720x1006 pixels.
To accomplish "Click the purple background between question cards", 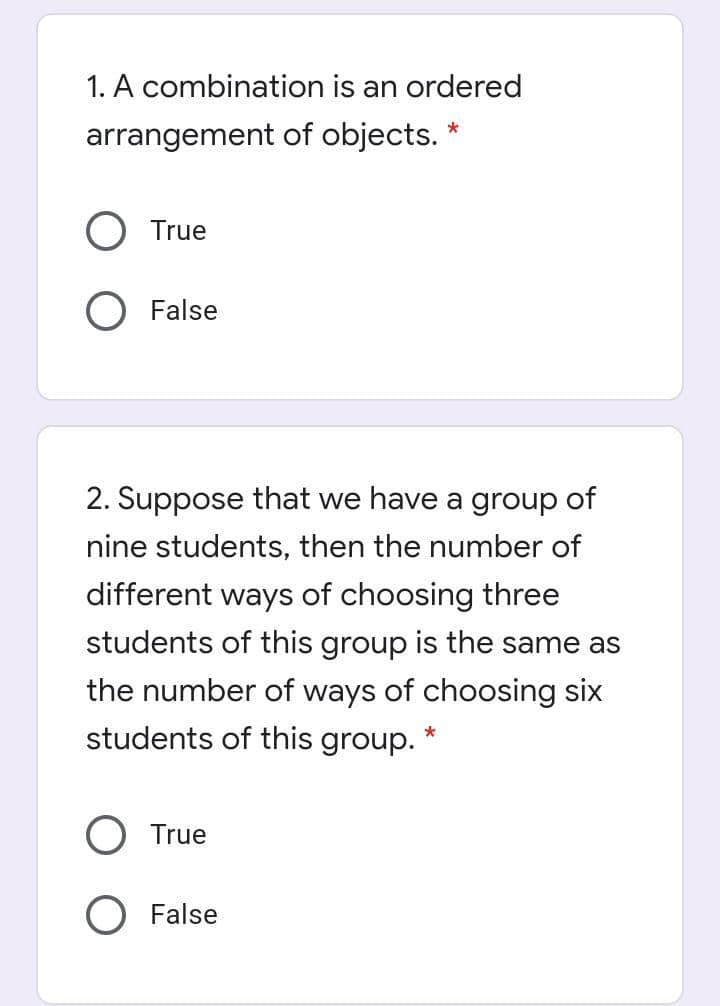I will click(360, 410).
